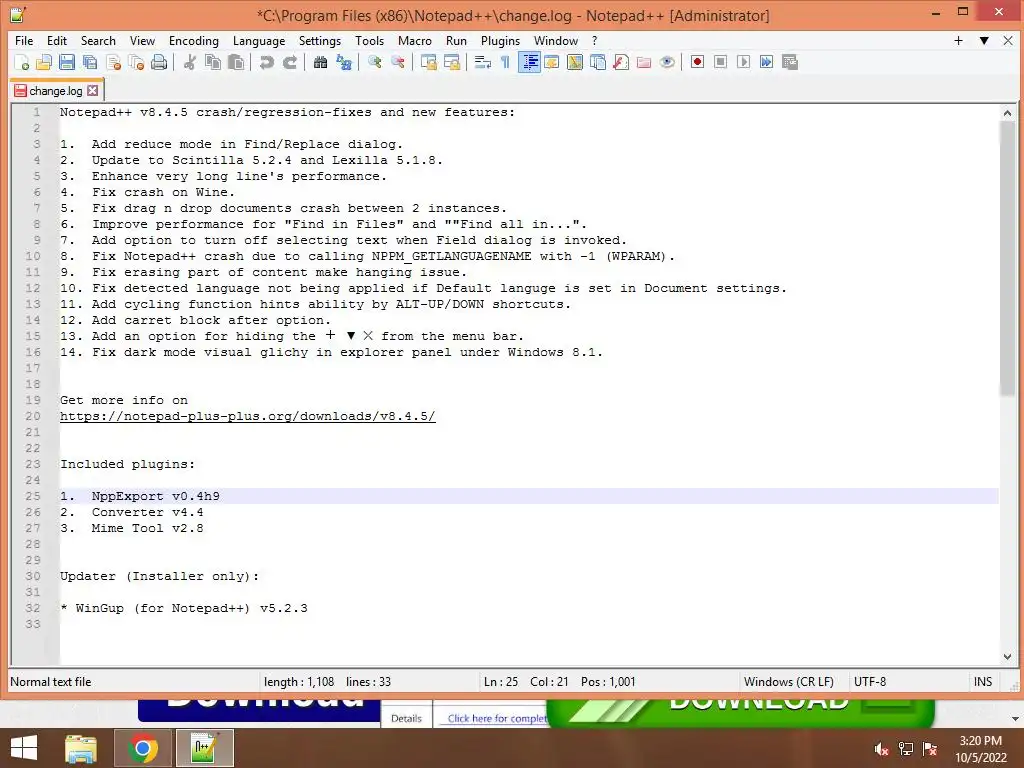The width and height of the screenshot is (1024, 768).
Task: Open the Document List panel icon
Action: (598, 62)
